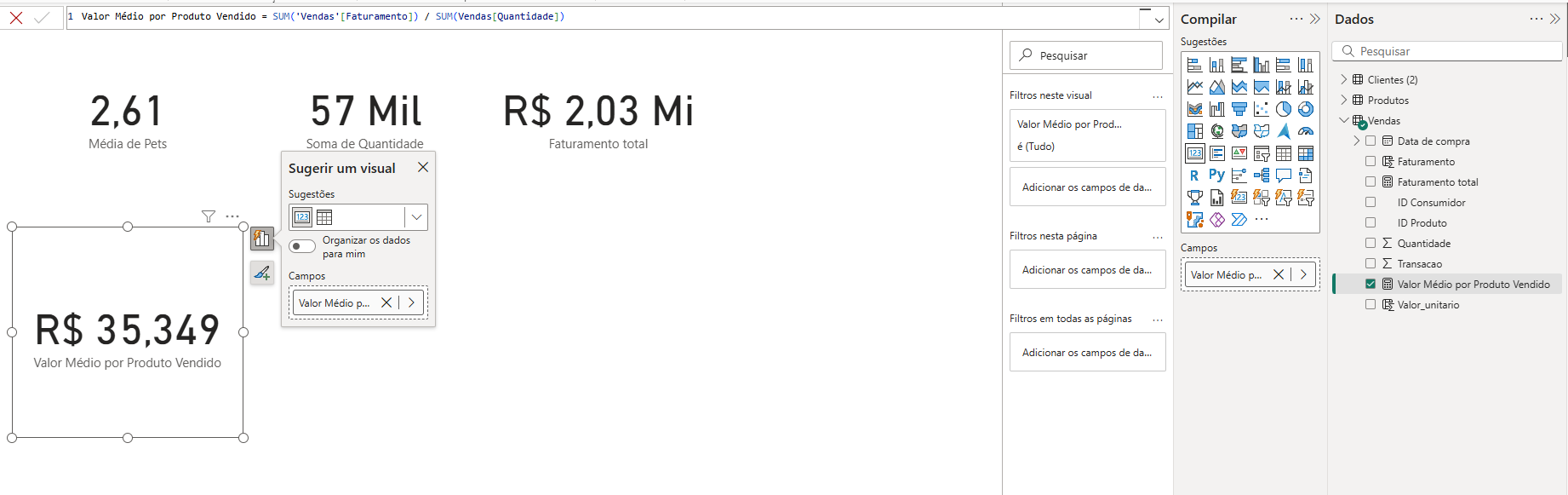
Task: Select the donut chart visual
Action: [x=1306, y=109]
